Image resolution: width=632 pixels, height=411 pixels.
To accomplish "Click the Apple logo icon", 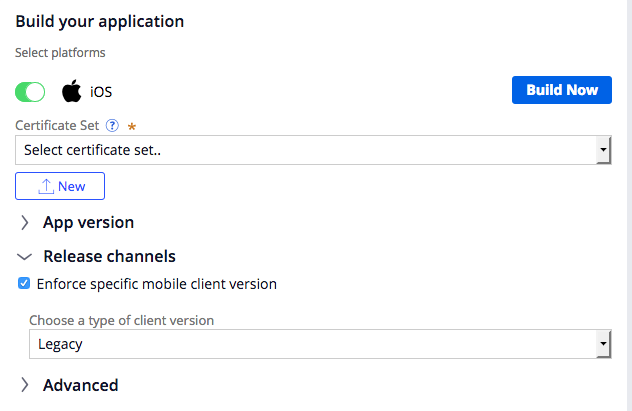I will coord(71,91).
